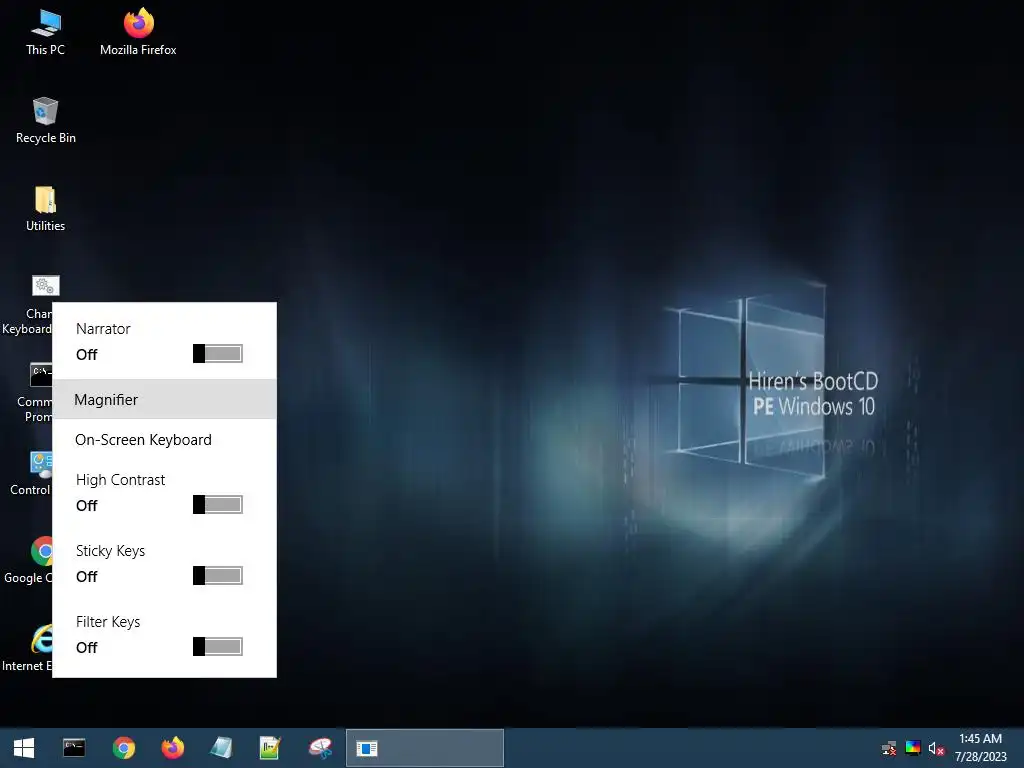Toggle the Sticky Keys switch
This screenshot has width=1024, height=768.
click(217, 575)
